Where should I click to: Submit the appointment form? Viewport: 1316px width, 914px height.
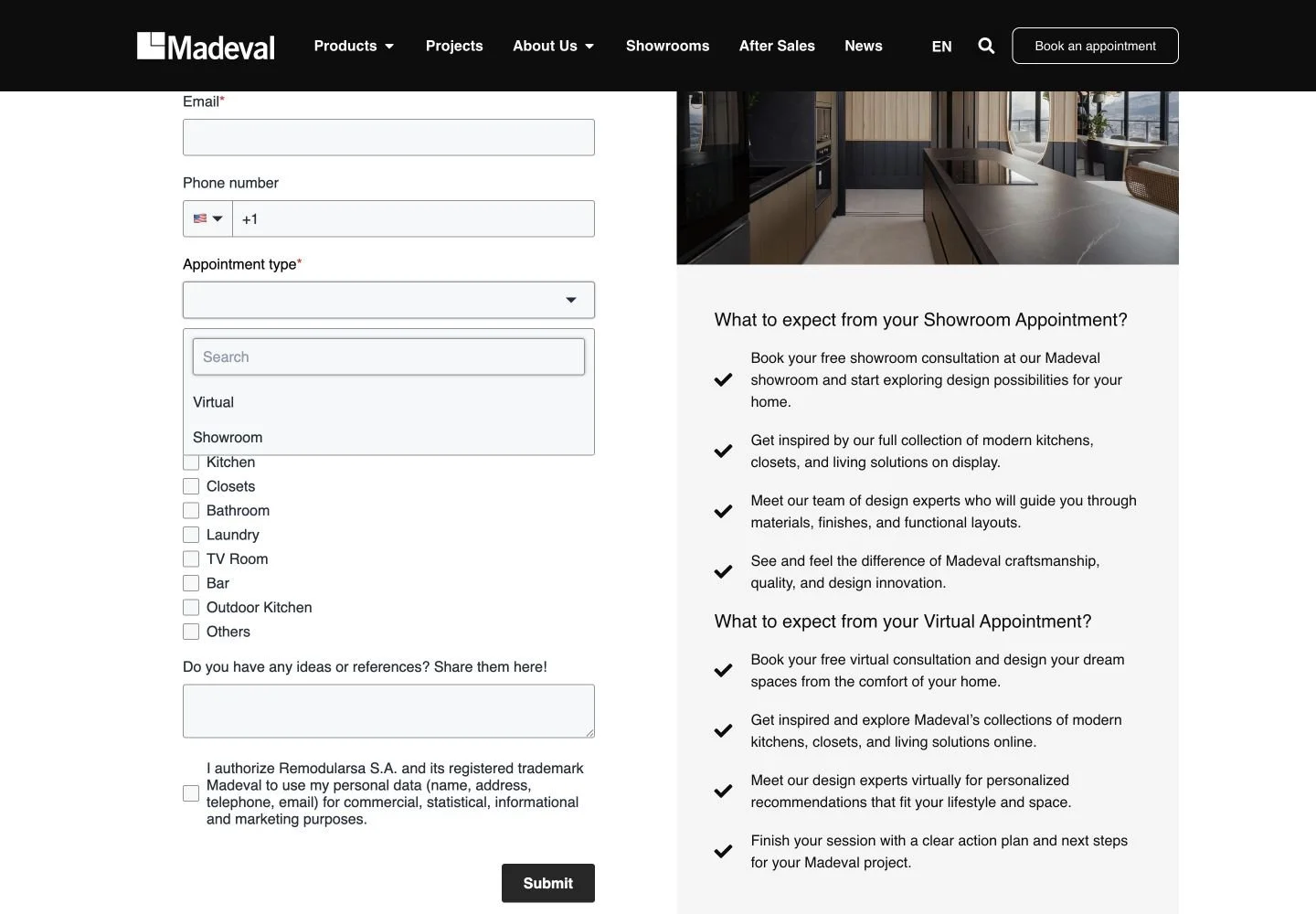548,883
